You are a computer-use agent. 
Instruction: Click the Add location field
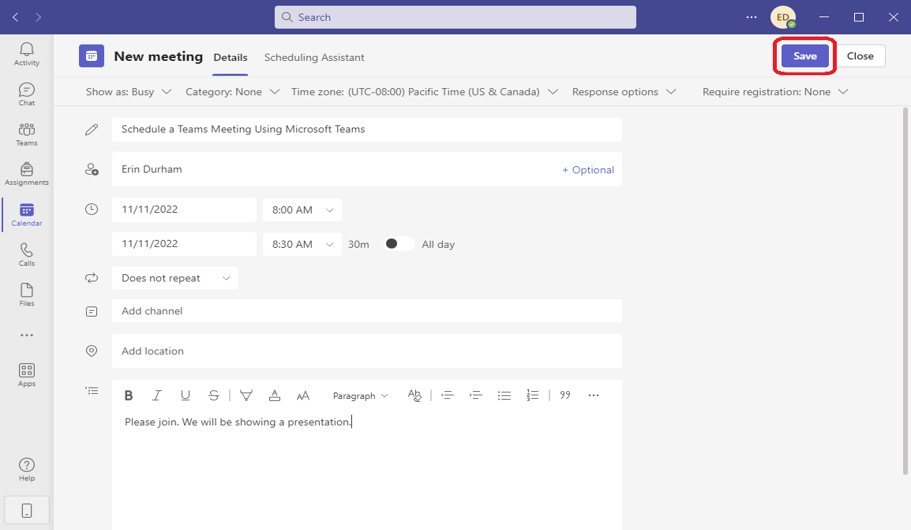367,351
